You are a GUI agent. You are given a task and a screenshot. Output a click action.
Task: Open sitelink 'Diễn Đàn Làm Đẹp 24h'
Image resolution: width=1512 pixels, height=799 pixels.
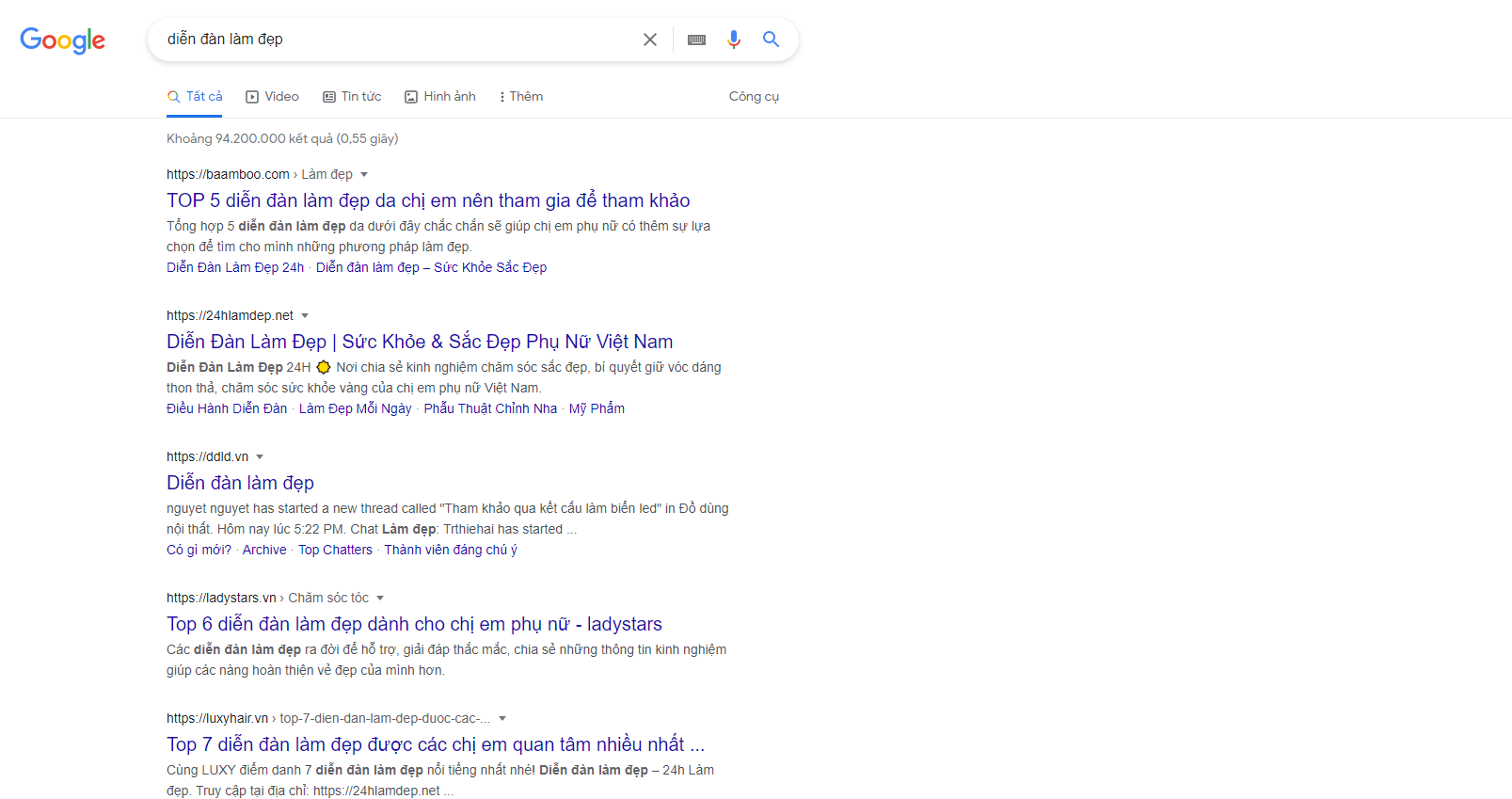click(x=235, y=267)
